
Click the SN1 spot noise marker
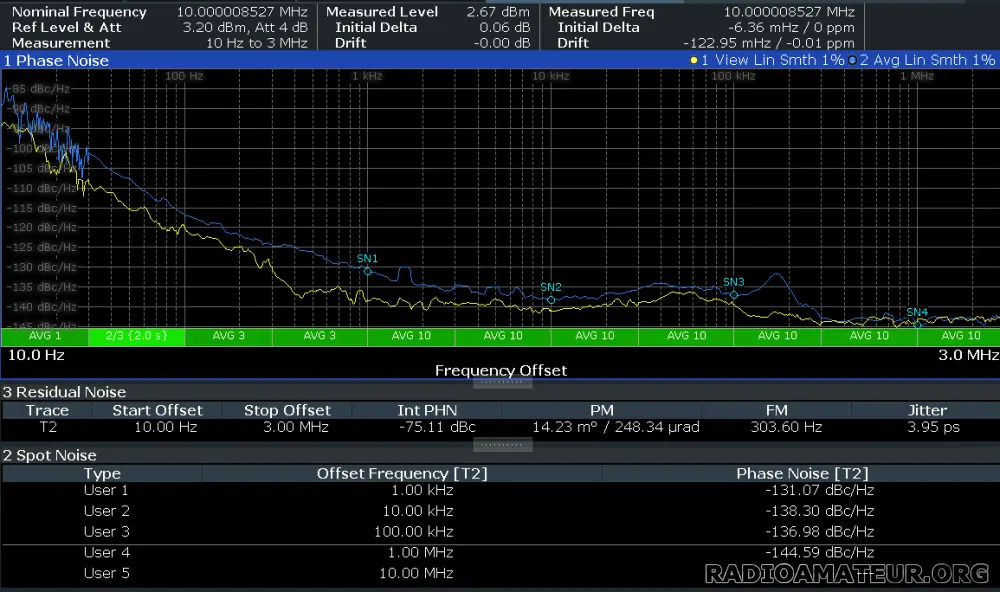367,271
